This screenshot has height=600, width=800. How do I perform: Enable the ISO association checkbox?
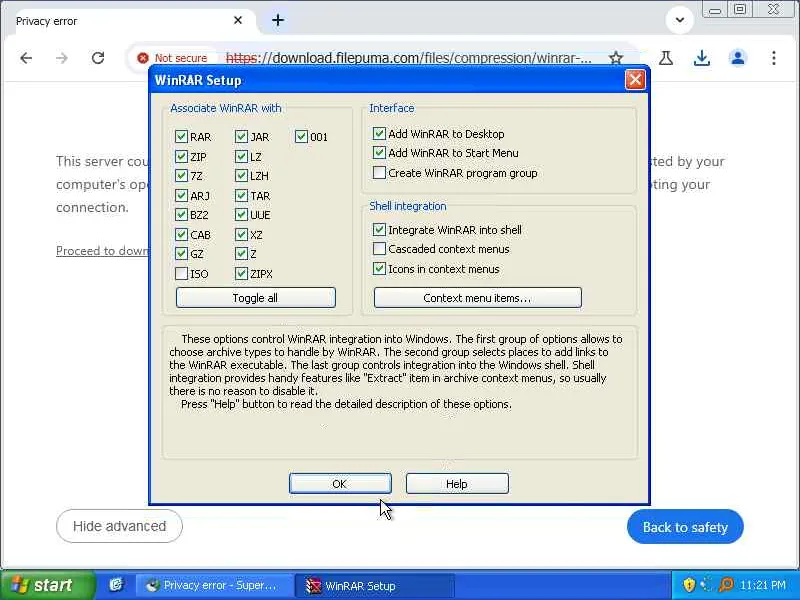[181, 273]
